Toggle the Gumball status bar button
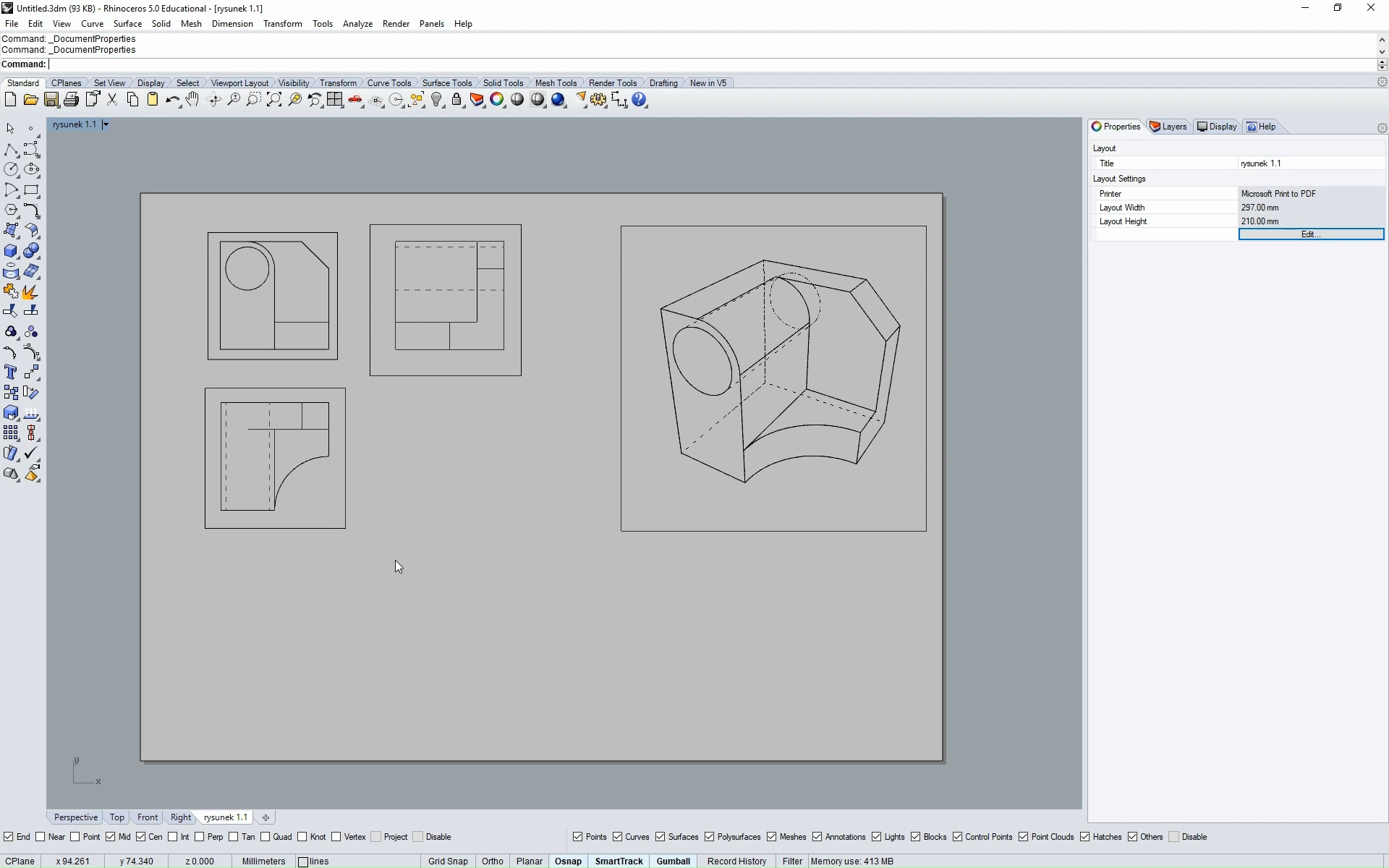1389x868 pixels. 673,861
